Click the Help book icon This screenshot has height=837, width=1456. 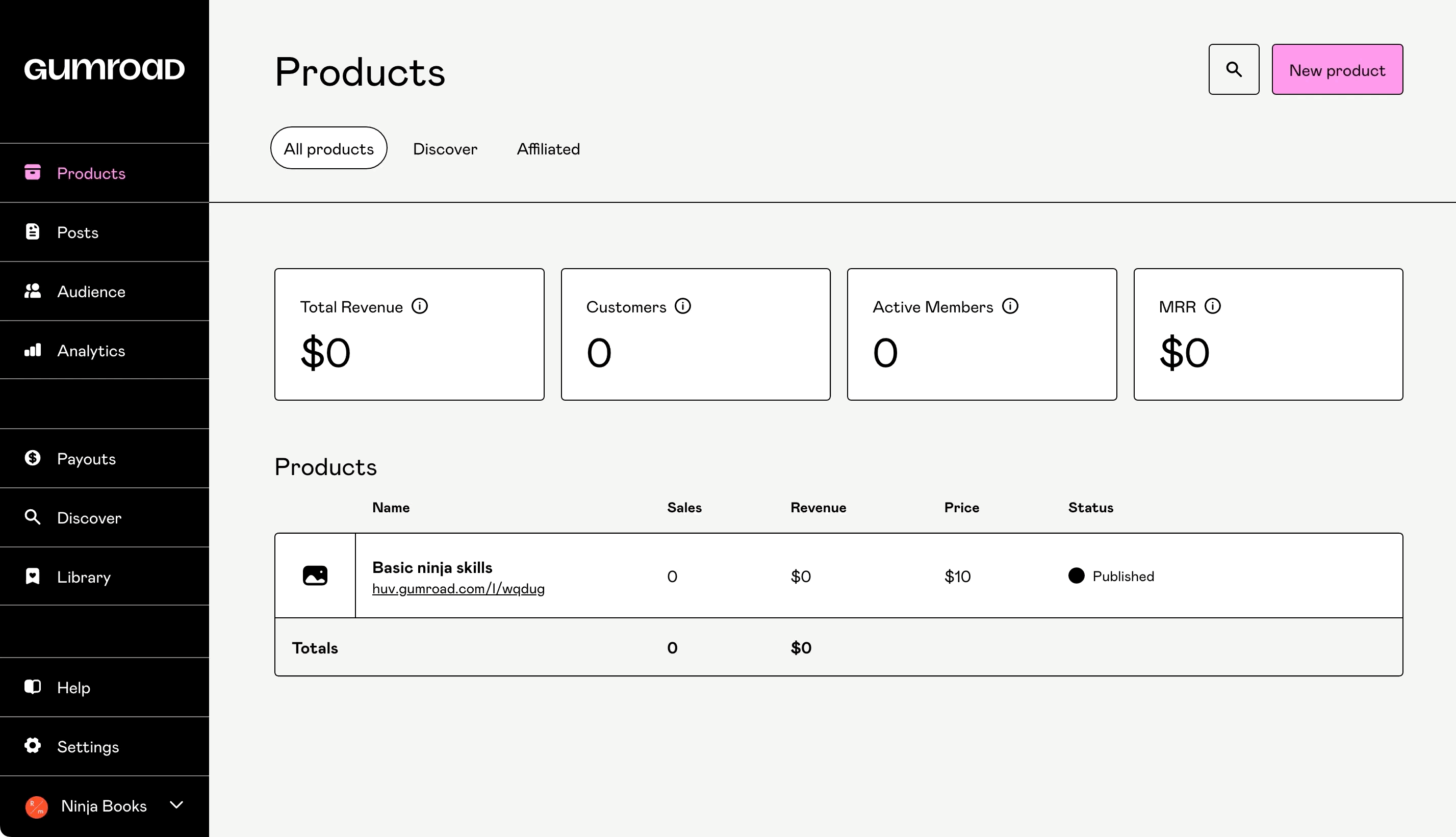(x=33, y=687)
